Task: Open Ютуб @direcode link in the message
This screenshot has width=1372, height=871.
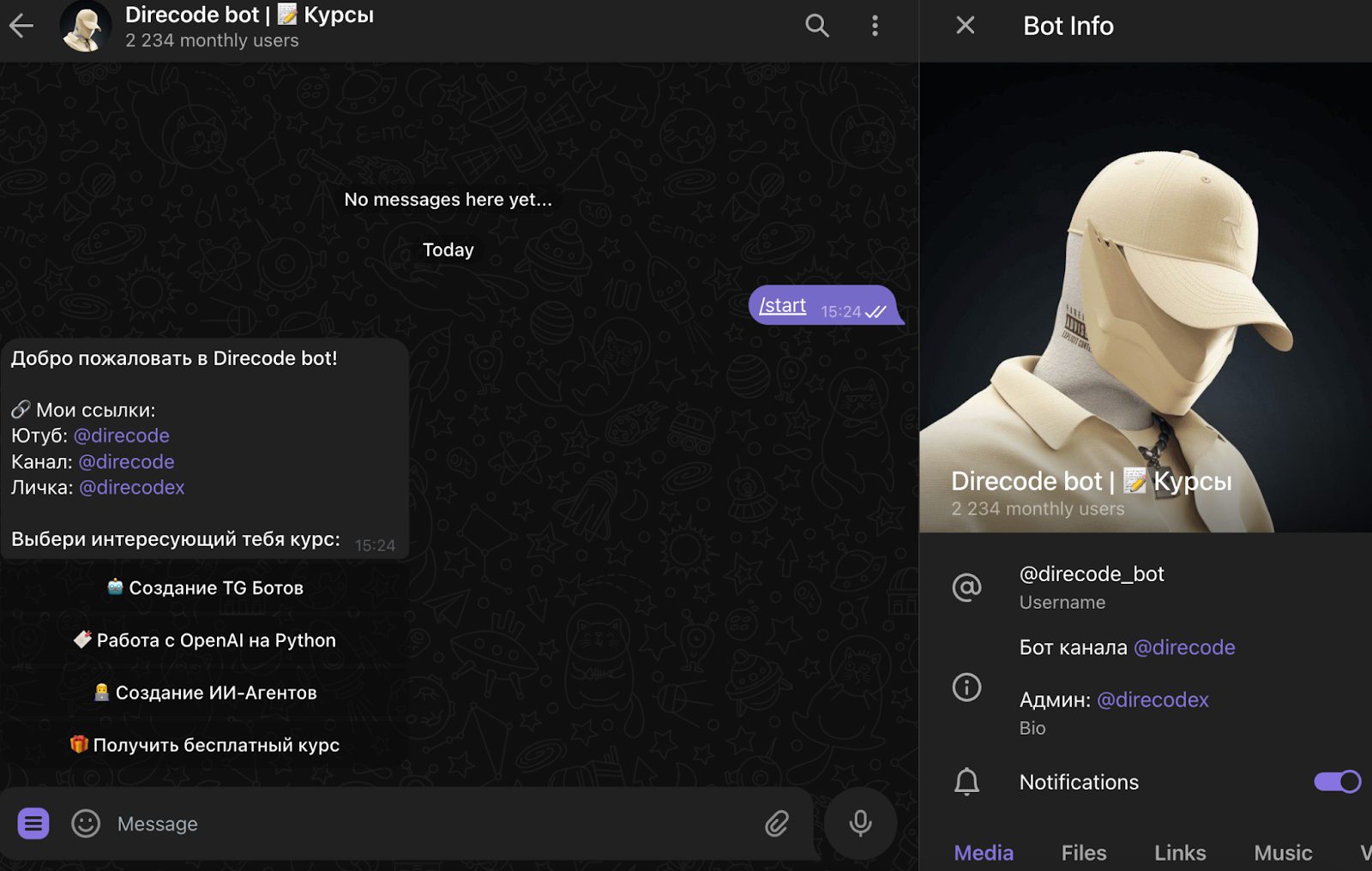Action: click(122, 435)
